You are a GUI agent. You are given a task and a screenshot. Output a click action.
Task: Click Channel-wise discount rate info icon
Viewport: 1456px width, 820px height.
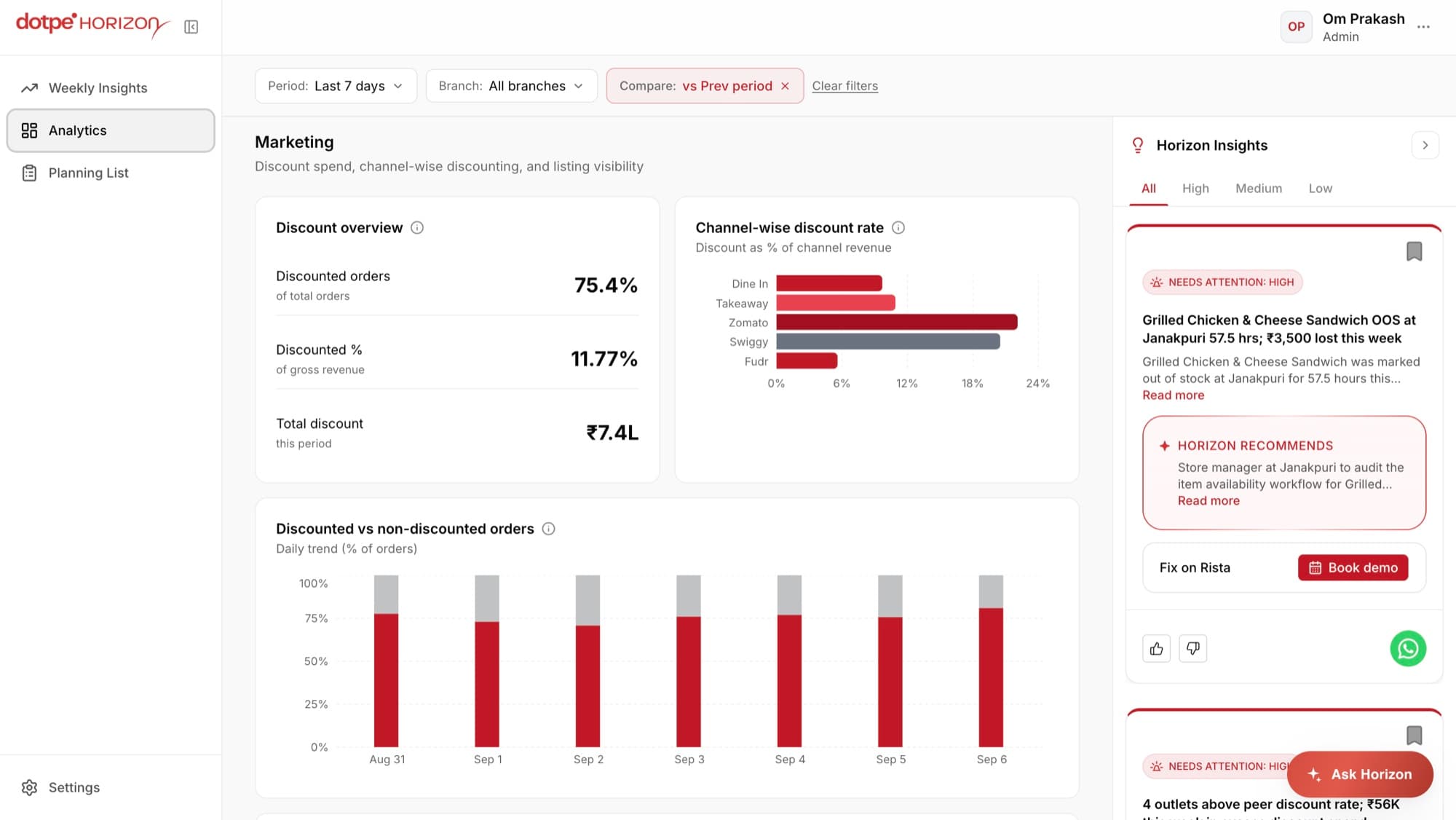pos(898,228)
